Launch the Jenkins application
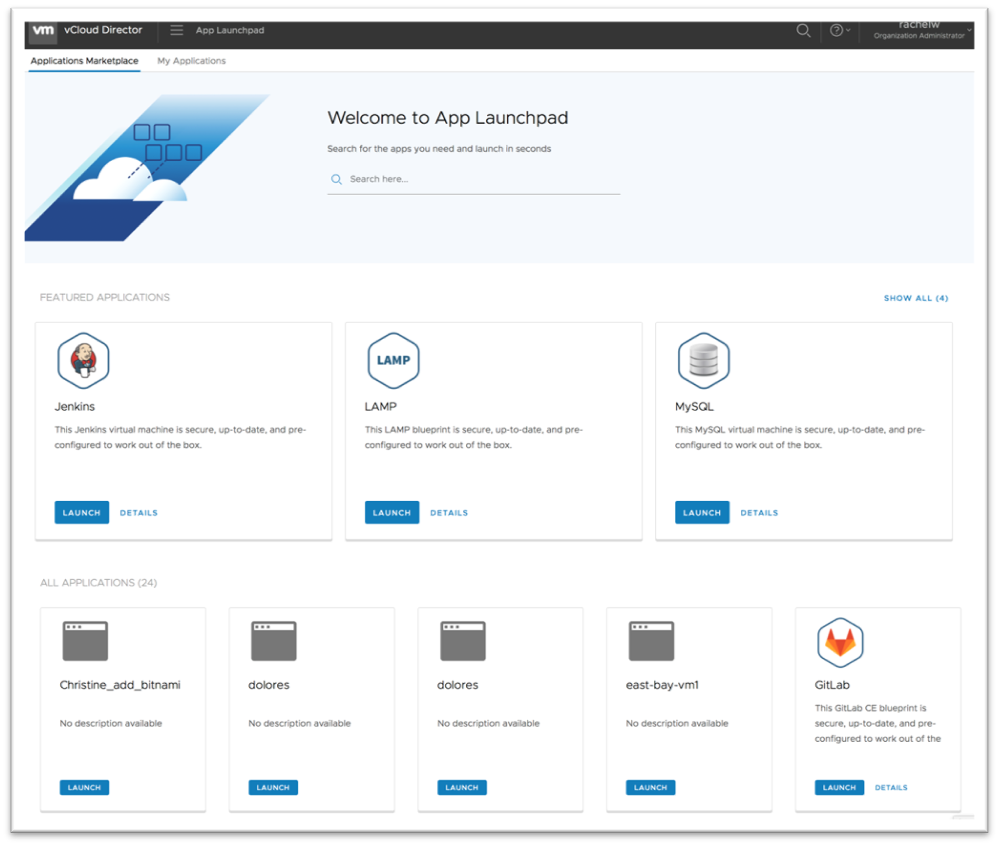Screen dimensions: 999x846 [82, 512]
